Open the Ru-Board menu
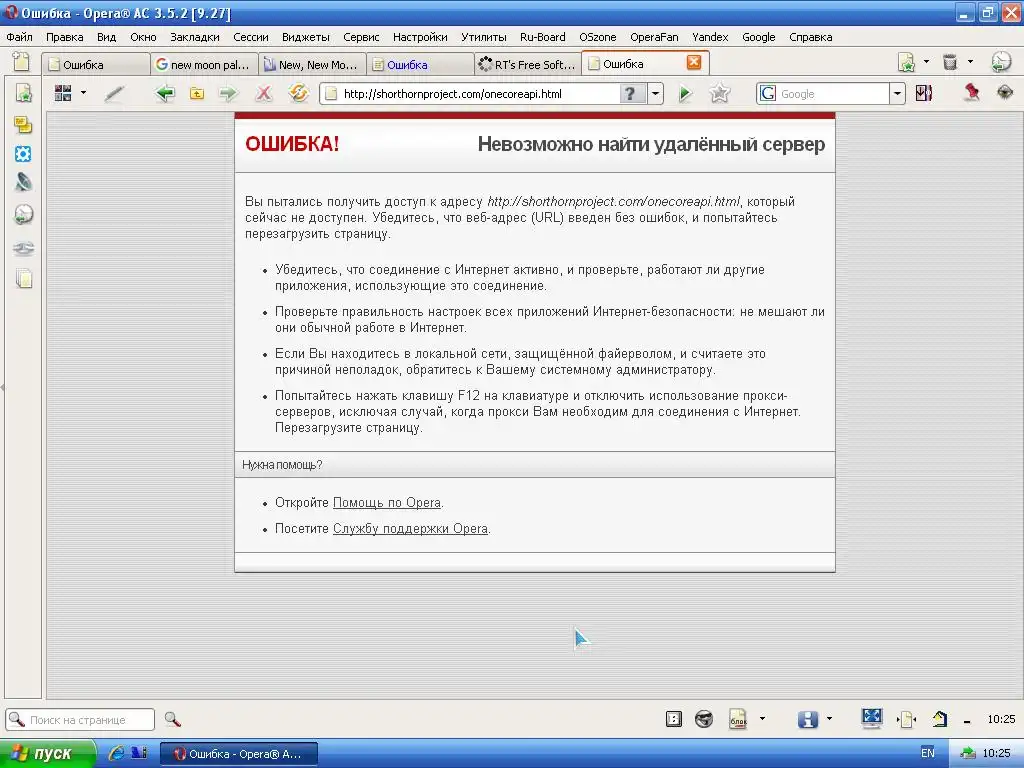Image resolution: width=1024 pixels, height=768 pixels. pos(543,37)
